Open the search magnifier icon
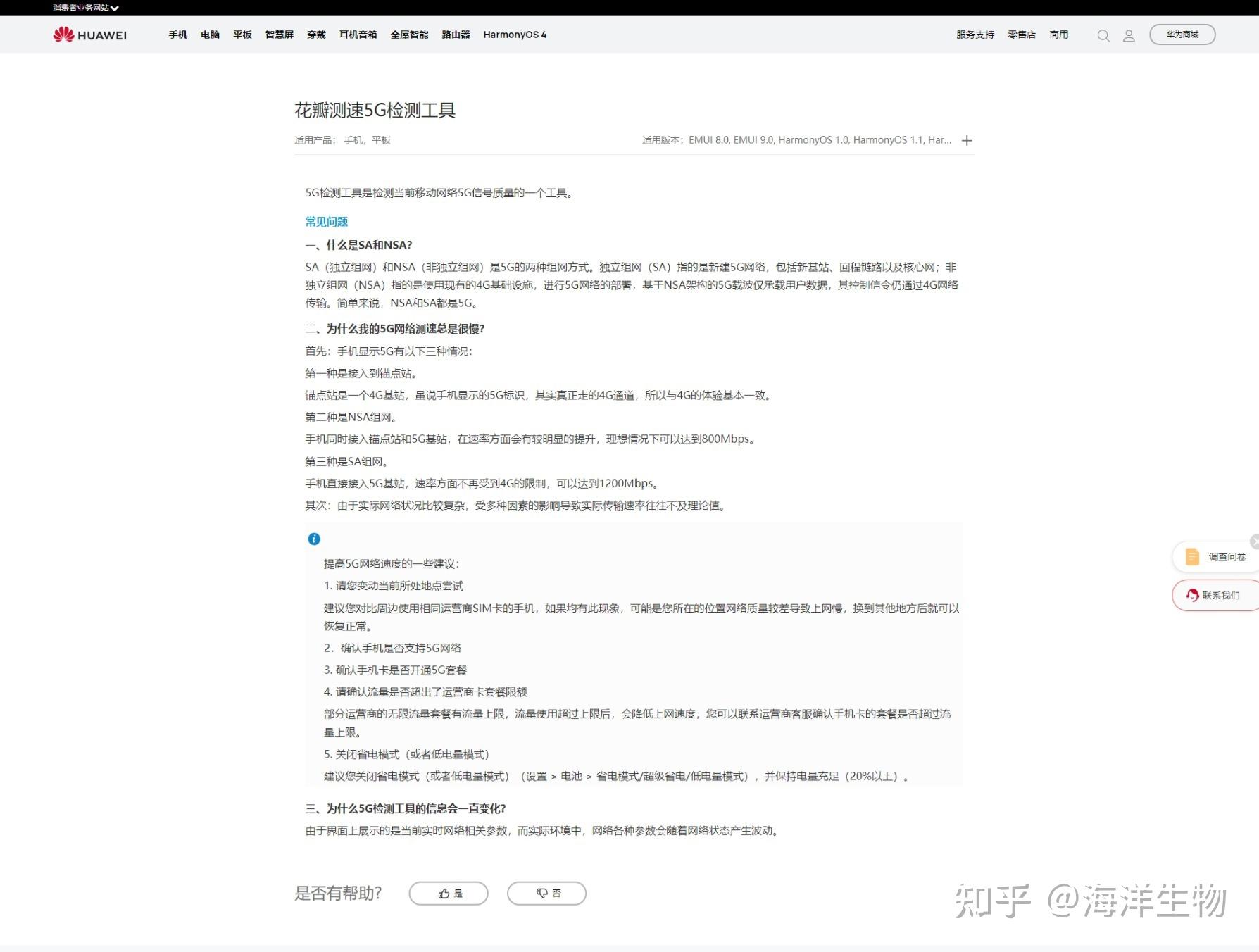 [x=1103, y=35]
